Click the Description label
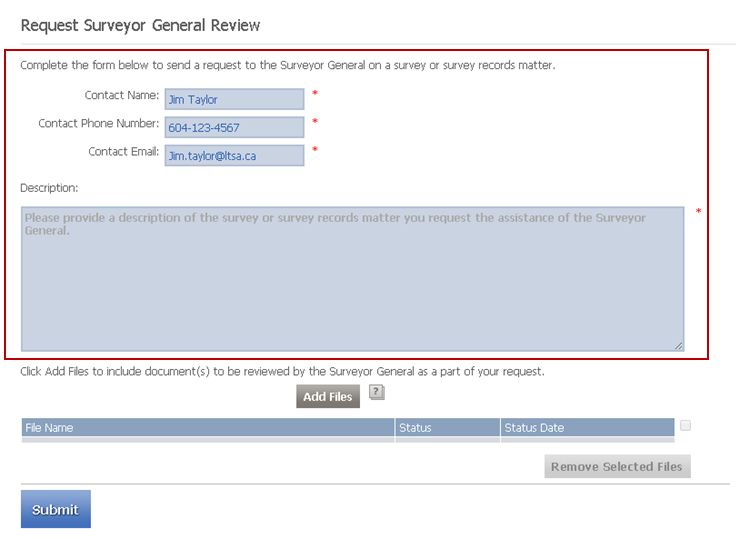 [x=49, y=188]
